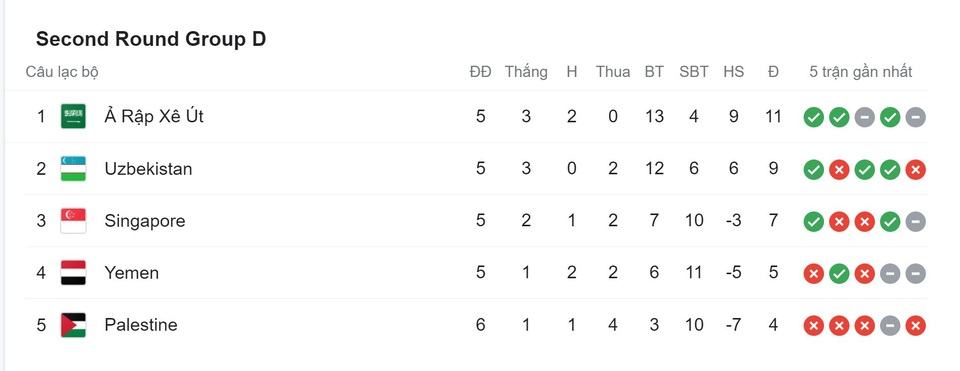Image resolution: width=960 pixels, height=371 pixels.
Task: Open the Singapore team page
Action: point(144,220)
